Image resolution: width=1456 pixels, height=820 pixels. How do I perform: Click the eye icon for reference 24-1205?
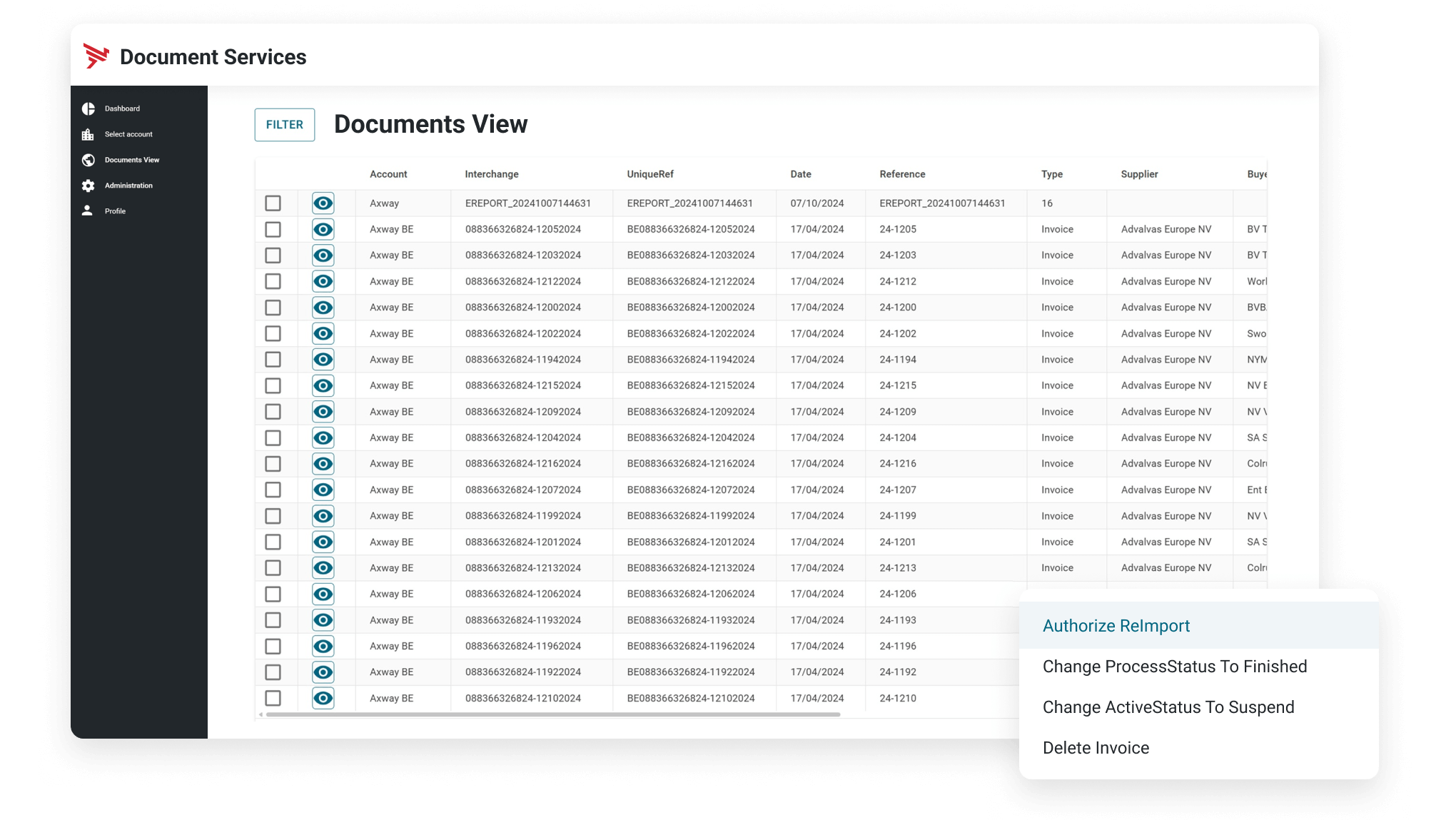[x=323, y=229]
